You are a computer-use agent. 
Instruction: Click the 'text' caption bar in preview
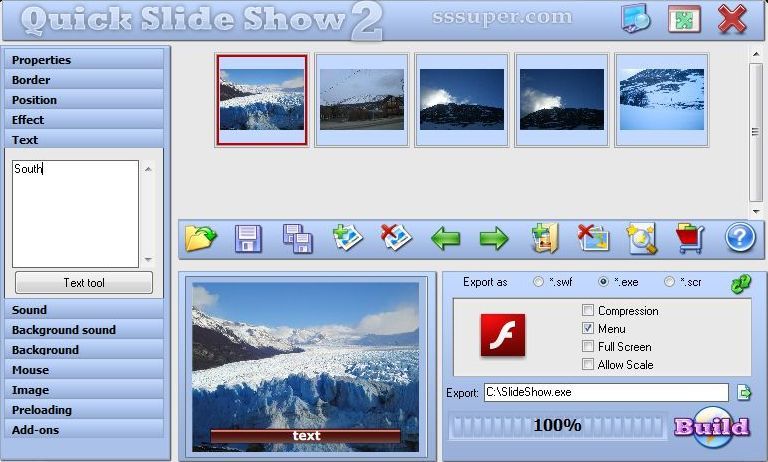tap(306, 436)
